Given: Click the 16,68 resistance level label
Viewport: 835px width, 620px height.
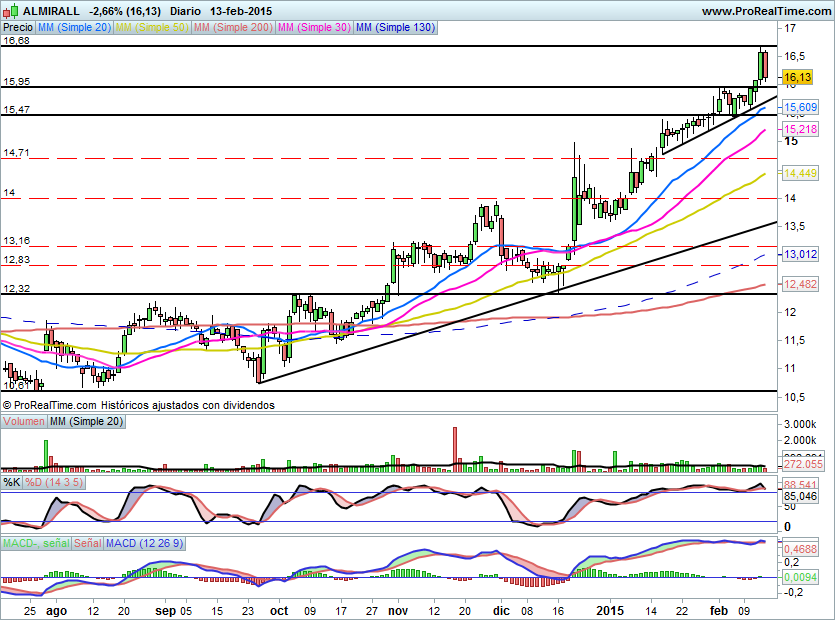Looking at the screenshot, I should [17, 40].
